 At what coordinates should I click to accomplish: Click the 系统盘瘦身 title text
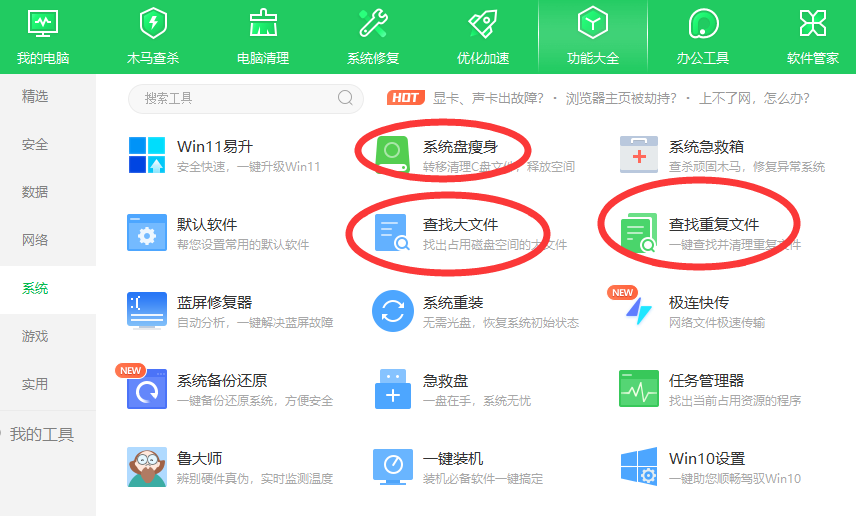coord(460,147)
